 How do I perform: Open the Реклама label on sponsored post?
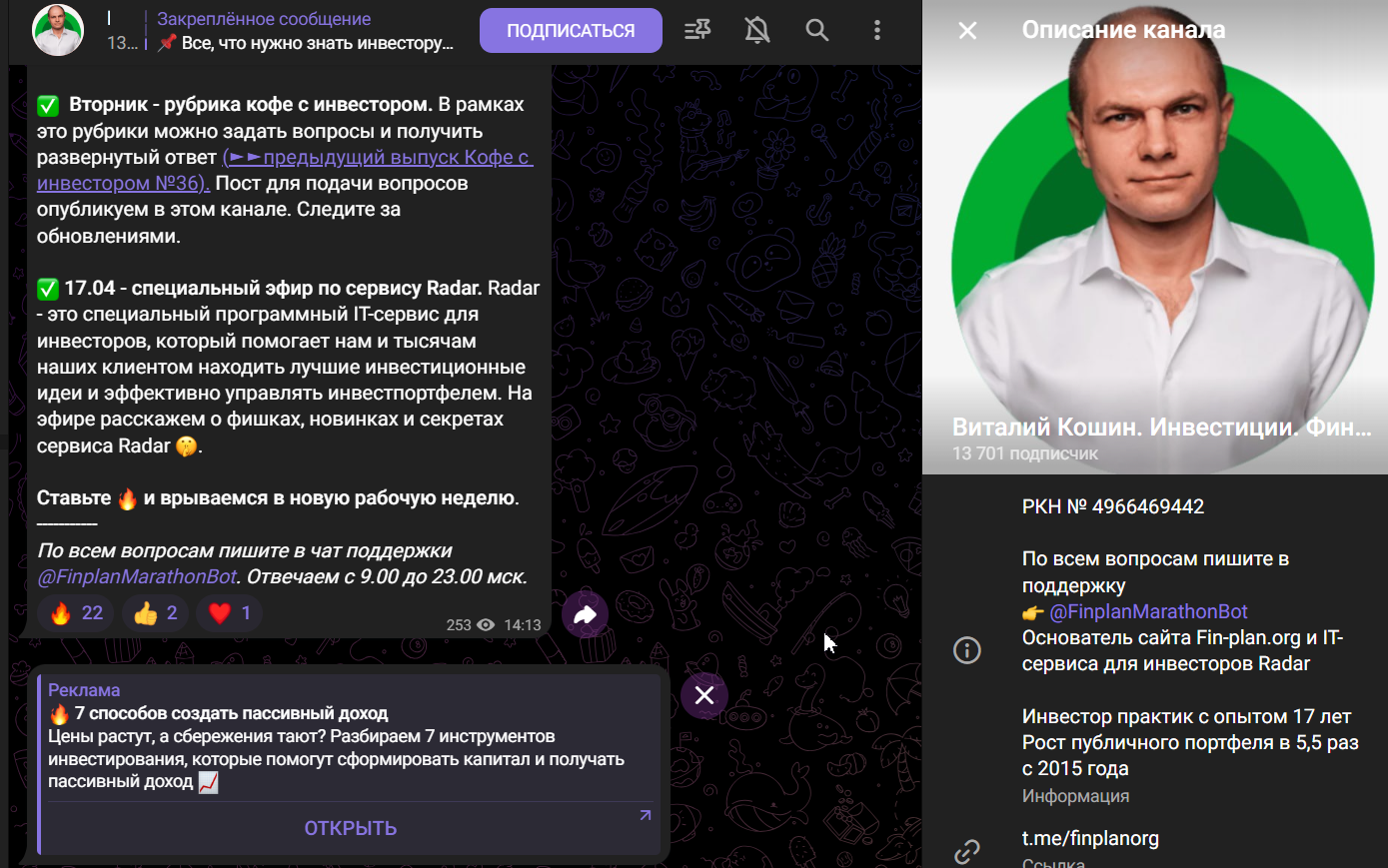pos(84,690)
